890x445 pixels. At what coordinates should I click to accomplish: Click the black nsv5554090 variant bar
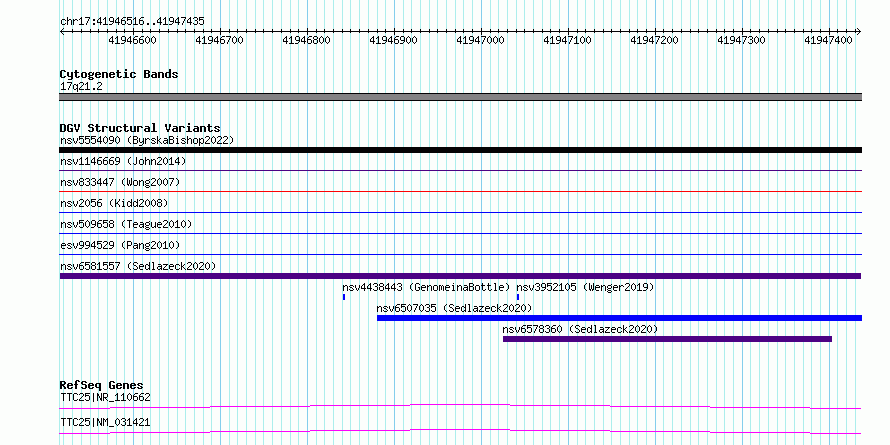[x=460, y=150]
